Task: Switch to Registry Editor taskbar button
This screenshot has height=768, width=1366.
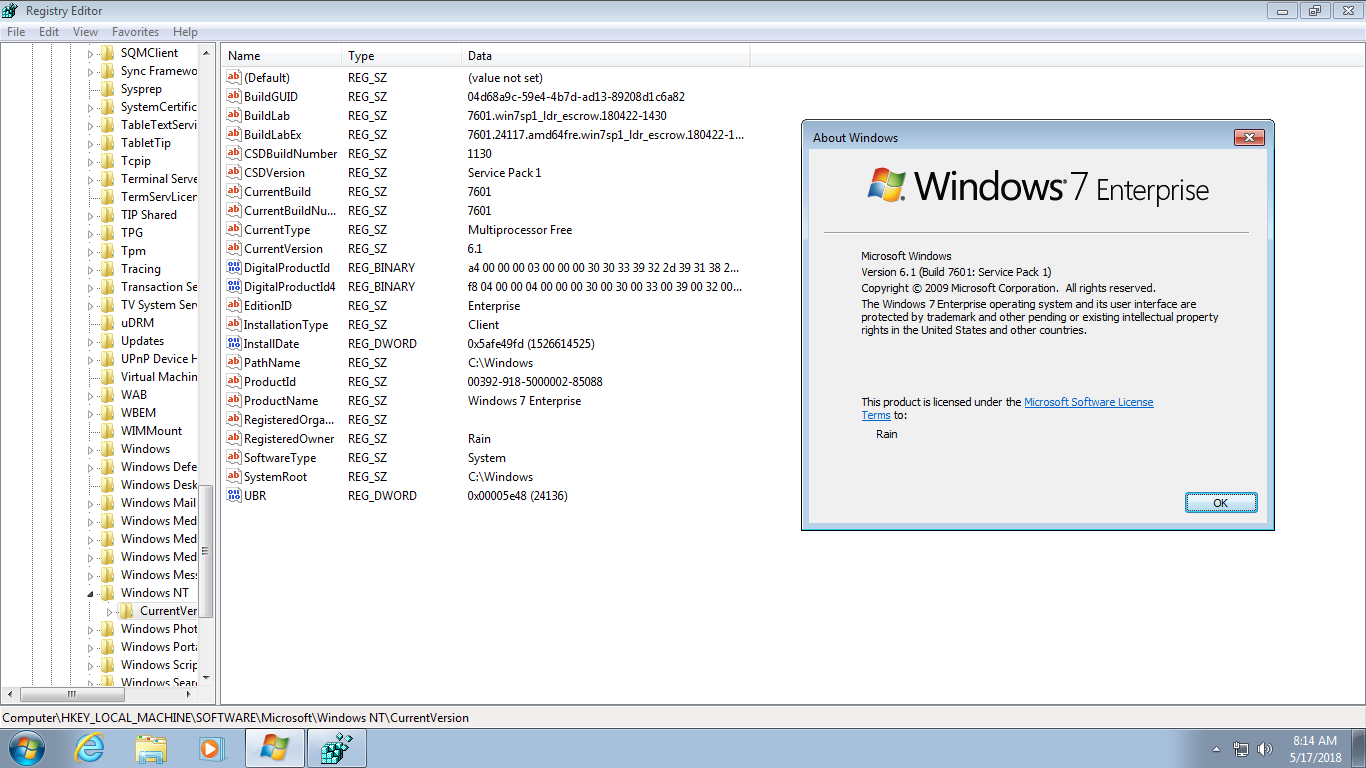Action: 337,748
